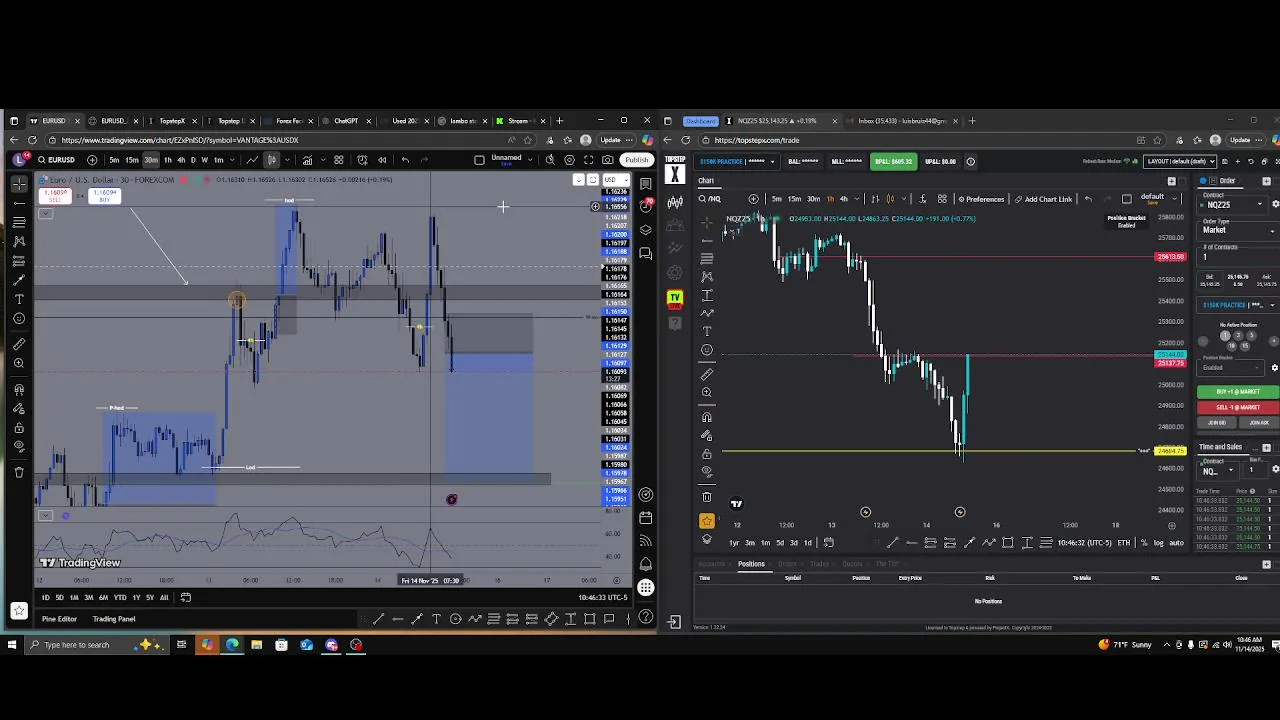Take a chart snapshot with camera icon
This screenshot has height=720, width=1280.
(608, 160)
